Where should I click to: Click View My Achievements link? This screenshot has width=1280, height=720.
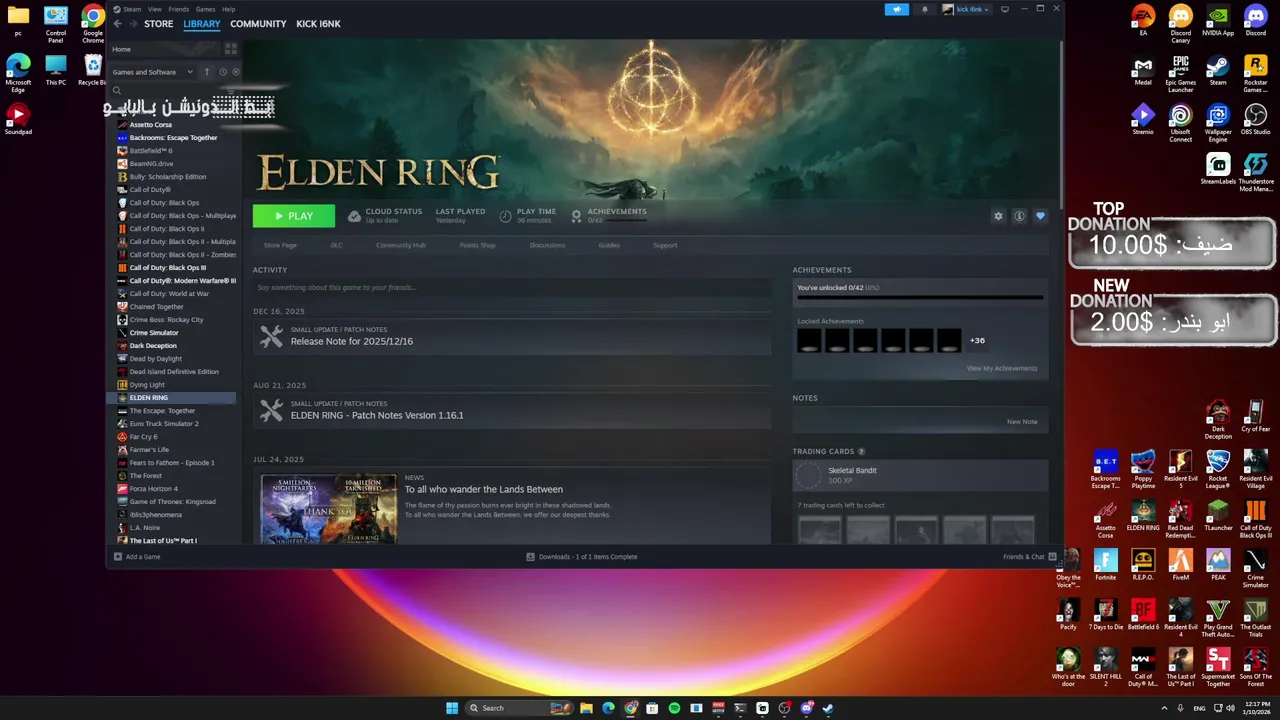(1001, 368)
